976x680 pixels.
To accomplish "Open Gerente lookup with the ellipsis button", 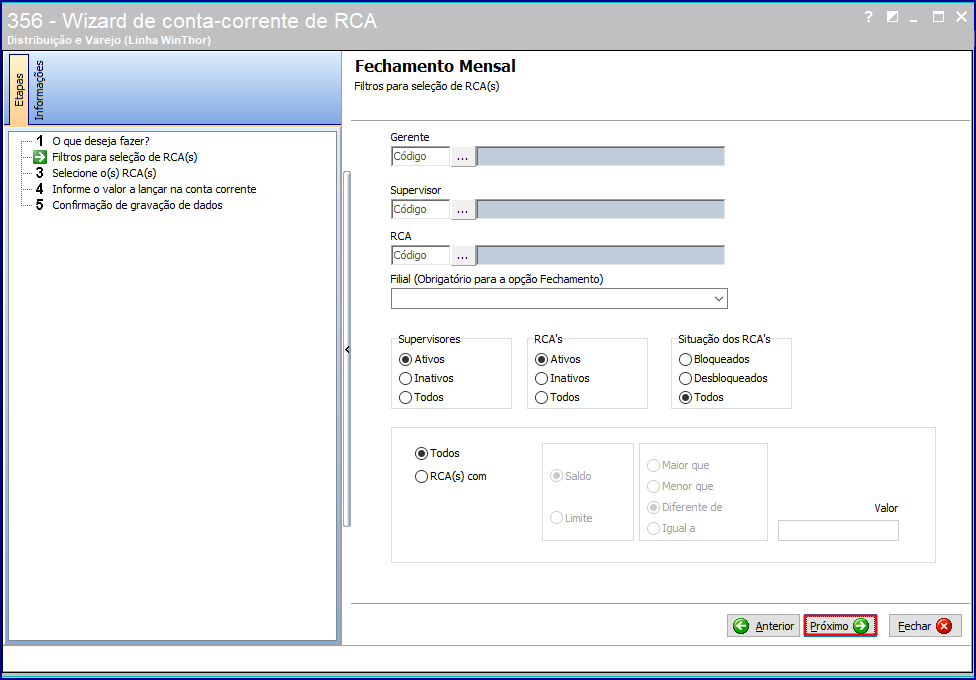I will coord(462,156).
